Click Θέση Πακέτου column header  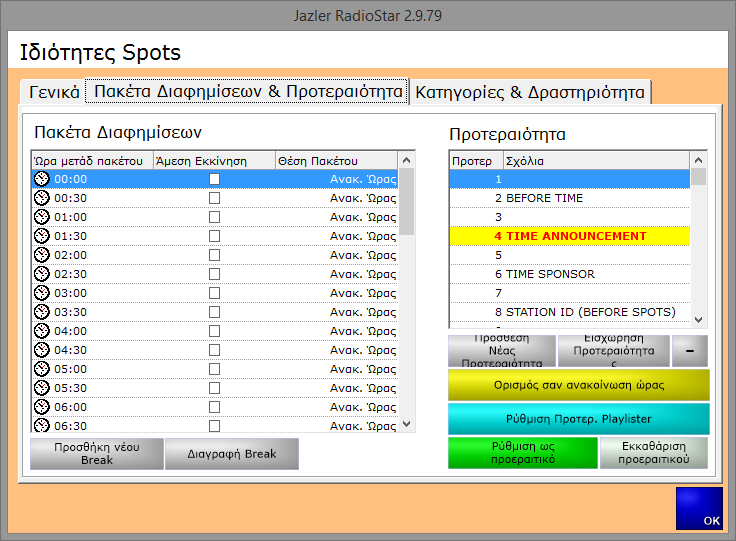click(x=337, y=161)
